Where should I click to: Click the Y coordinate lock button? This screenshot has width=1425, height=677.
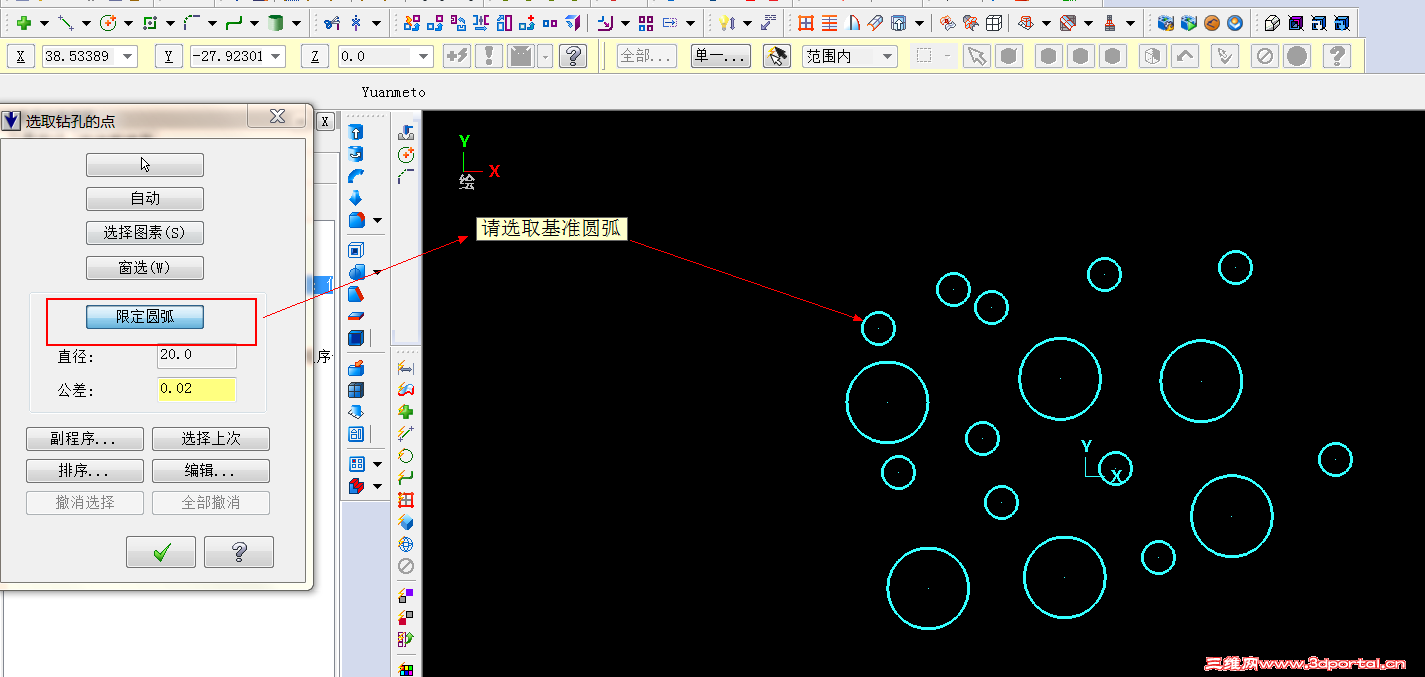pos(168,57)
